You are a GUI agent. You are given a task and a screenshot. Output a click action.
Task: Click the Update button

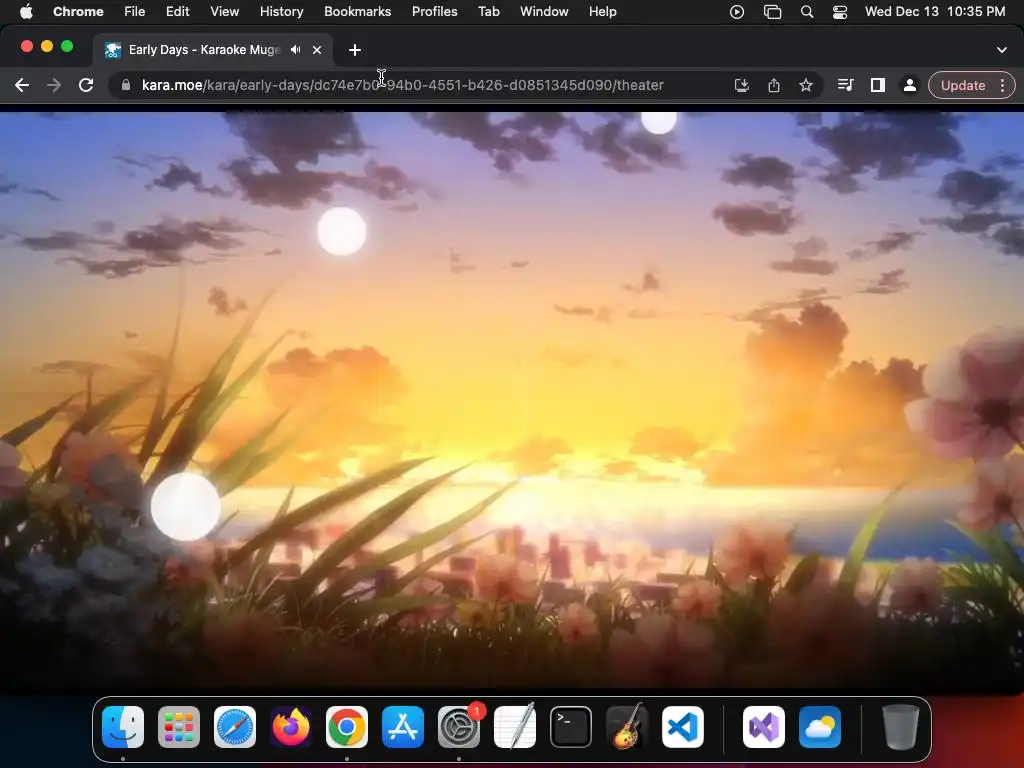tap(963, 85)
